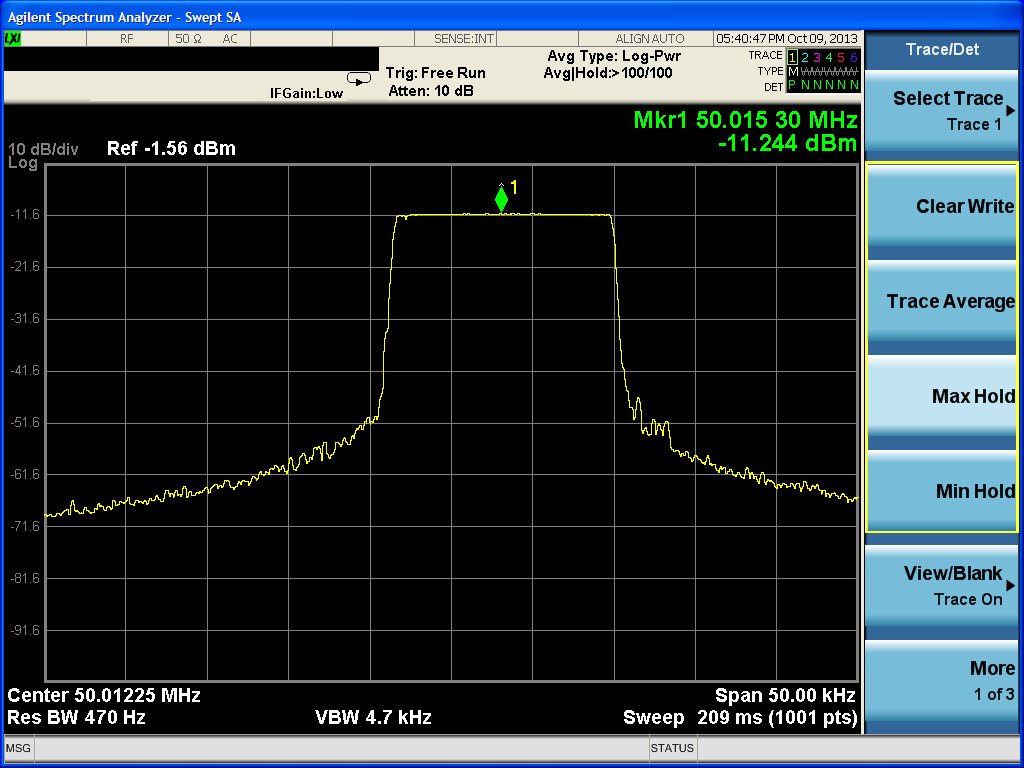Image resolution: width=1024 pixels, height=768 pixels.
Task: Click Res BW 470 Hz readout
Action: 76,718
